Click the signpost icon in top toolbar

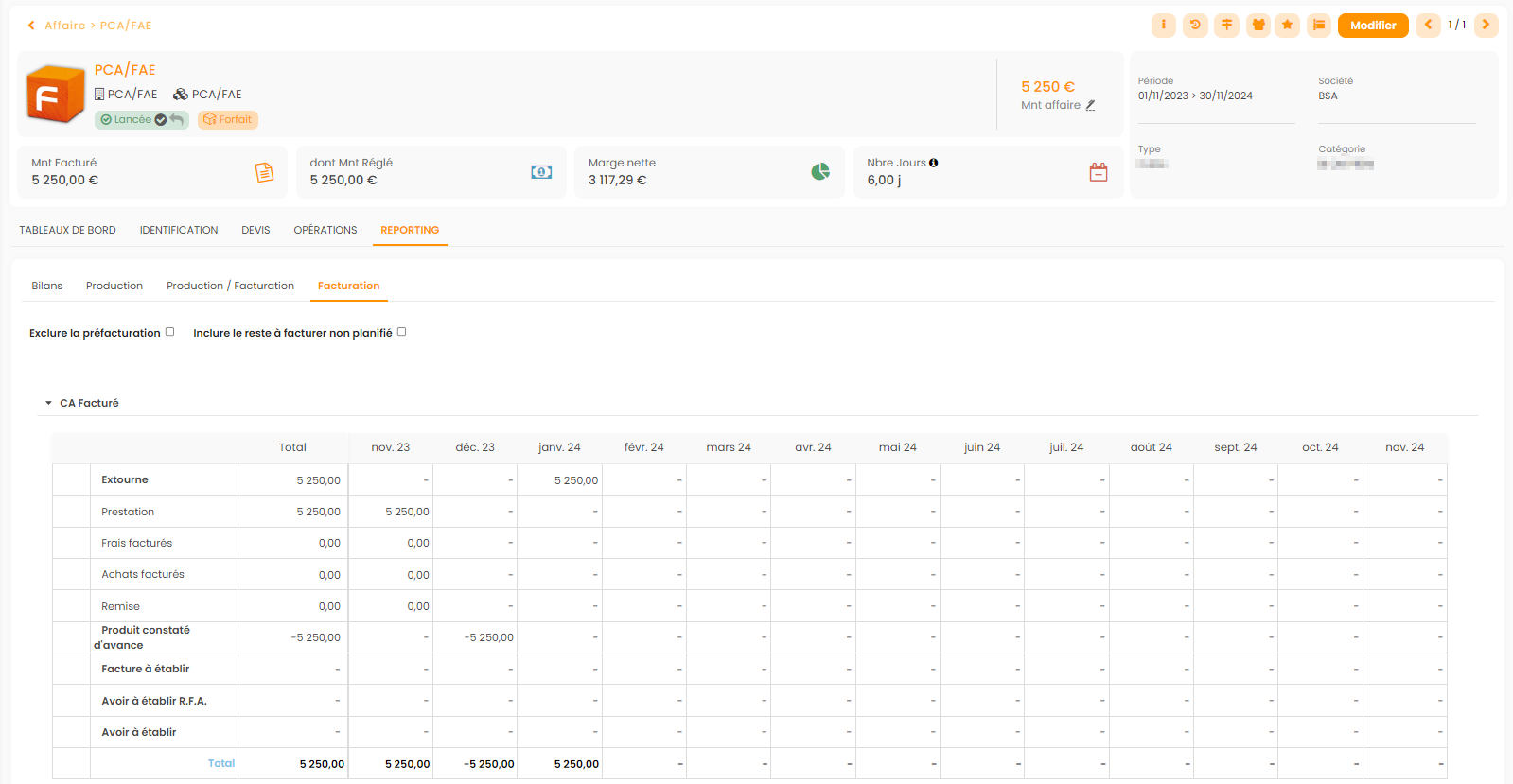[1226, 26]
